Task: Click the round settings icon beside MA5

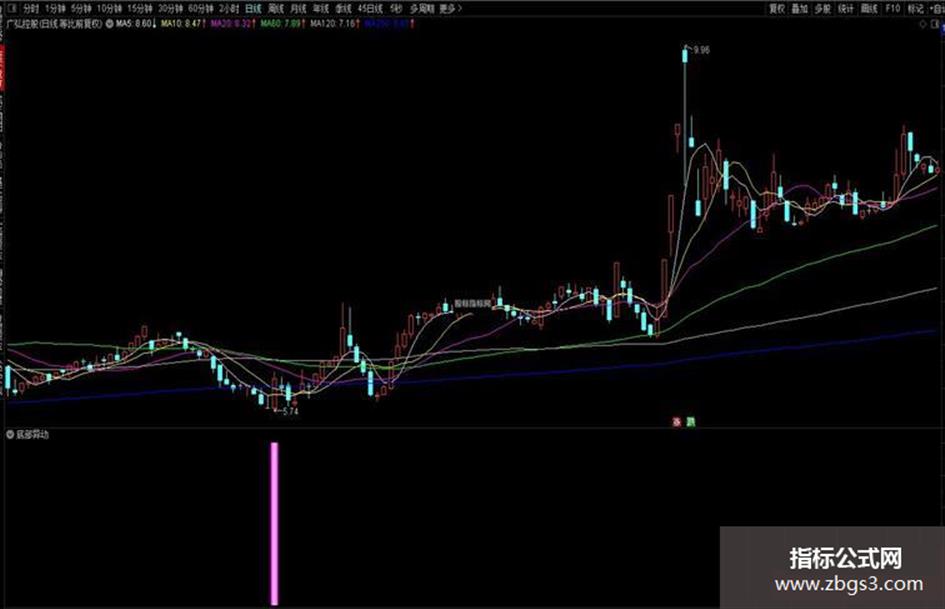Action: (x=110, y=24)
